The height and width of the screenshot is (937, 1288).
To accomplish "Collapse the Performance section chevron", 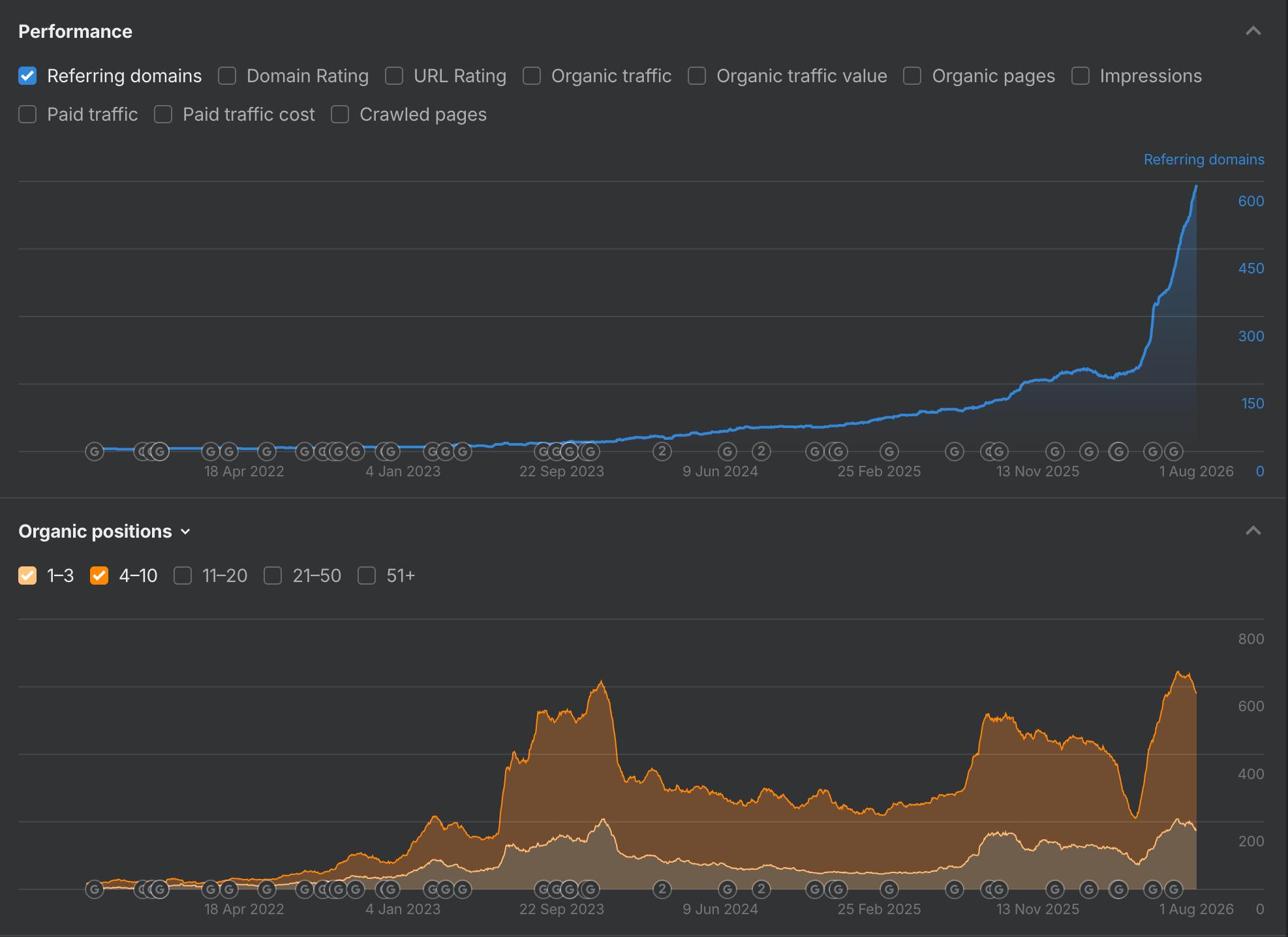I will point(1253,31).
